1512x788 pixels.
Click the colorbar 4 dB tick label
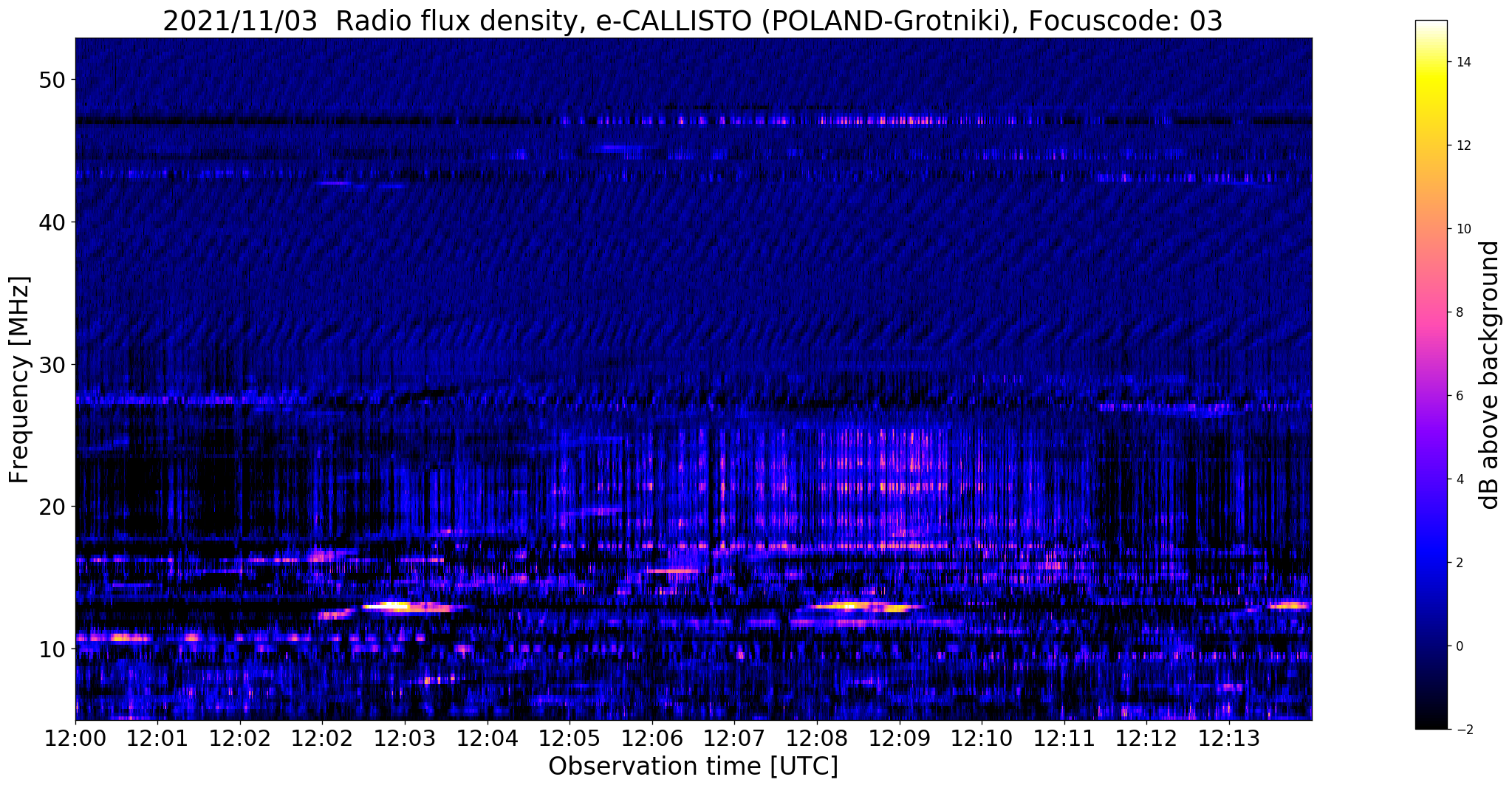tap(1459, 479)
